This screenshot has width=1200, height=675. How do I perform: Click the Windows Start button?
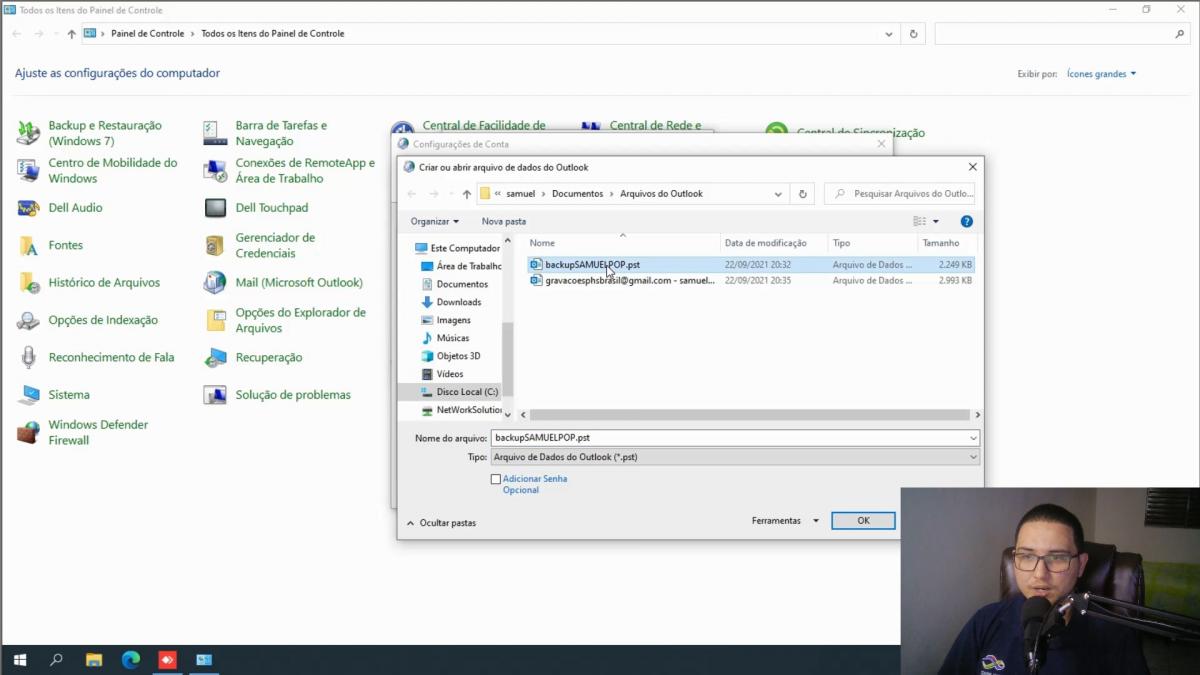[x=19, y=660]
